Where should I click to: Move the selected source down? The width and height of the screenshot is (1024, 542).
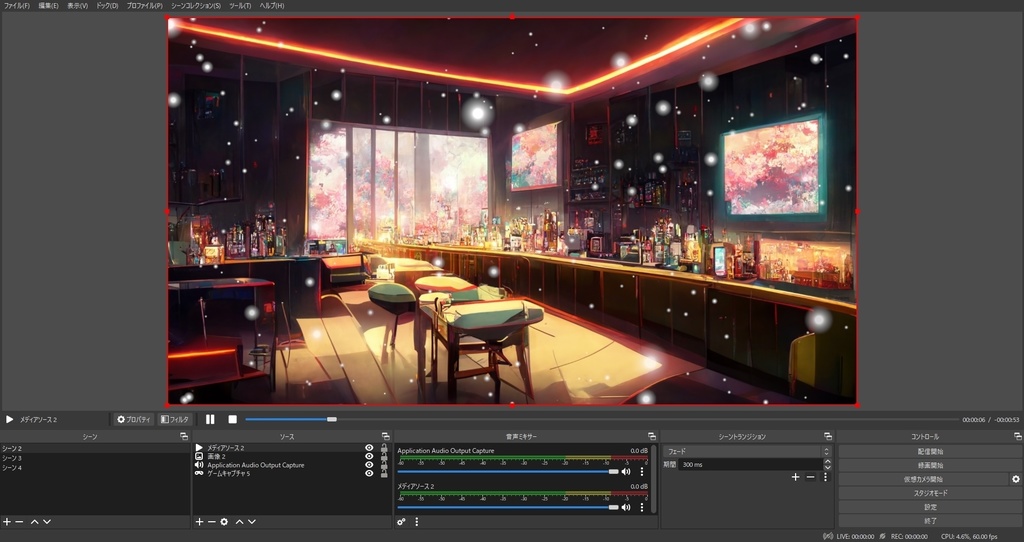251,522
